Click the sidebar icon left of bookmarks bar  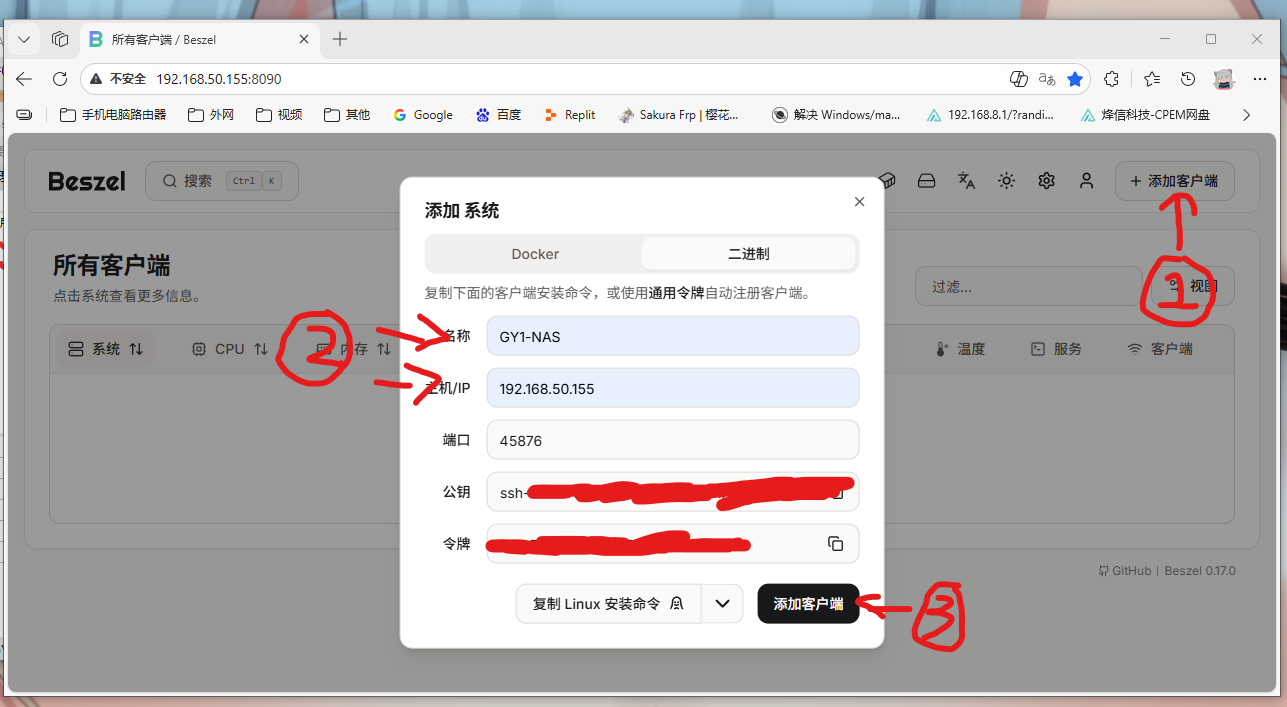click(x=24, y=115)
